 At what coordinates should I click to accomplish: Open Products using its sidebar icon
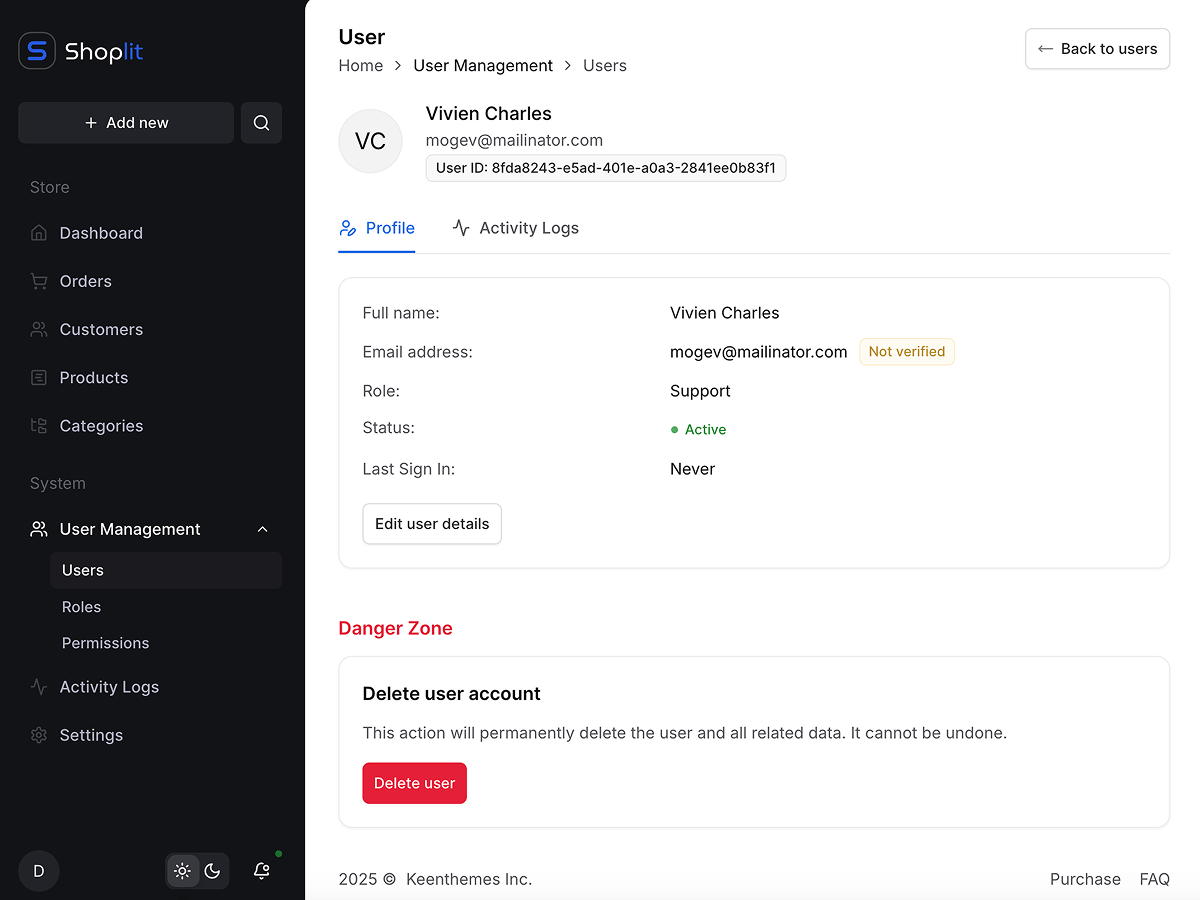(39, 377)
